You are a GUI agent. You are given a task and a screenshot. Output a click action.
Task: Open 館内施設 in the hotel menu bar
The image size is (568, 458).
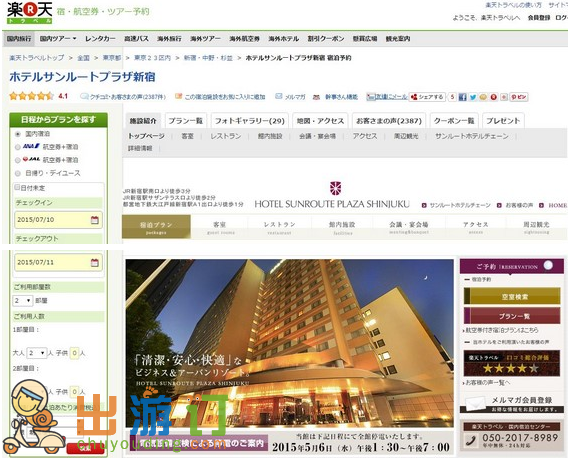pos(342,227)
